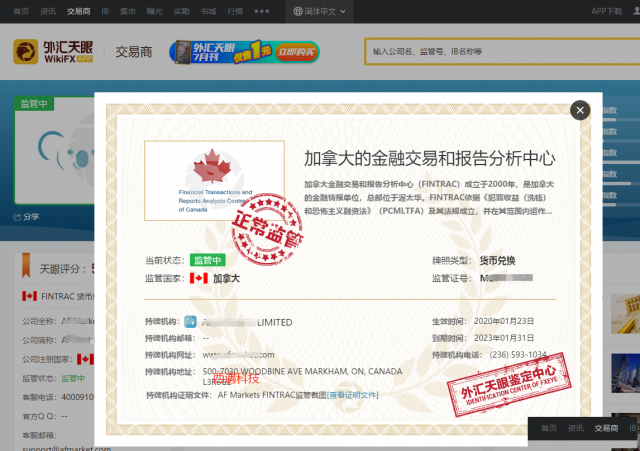Viewport: 640px width, 451px height.
Task: Open 曝光 in the top navigation
Action: 155,11
